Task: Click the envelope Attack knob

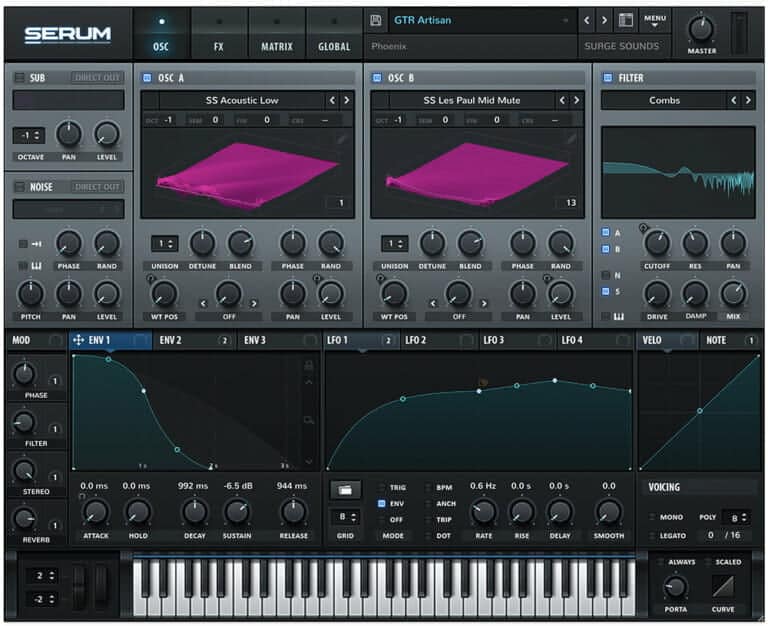Action: point(96,512)
